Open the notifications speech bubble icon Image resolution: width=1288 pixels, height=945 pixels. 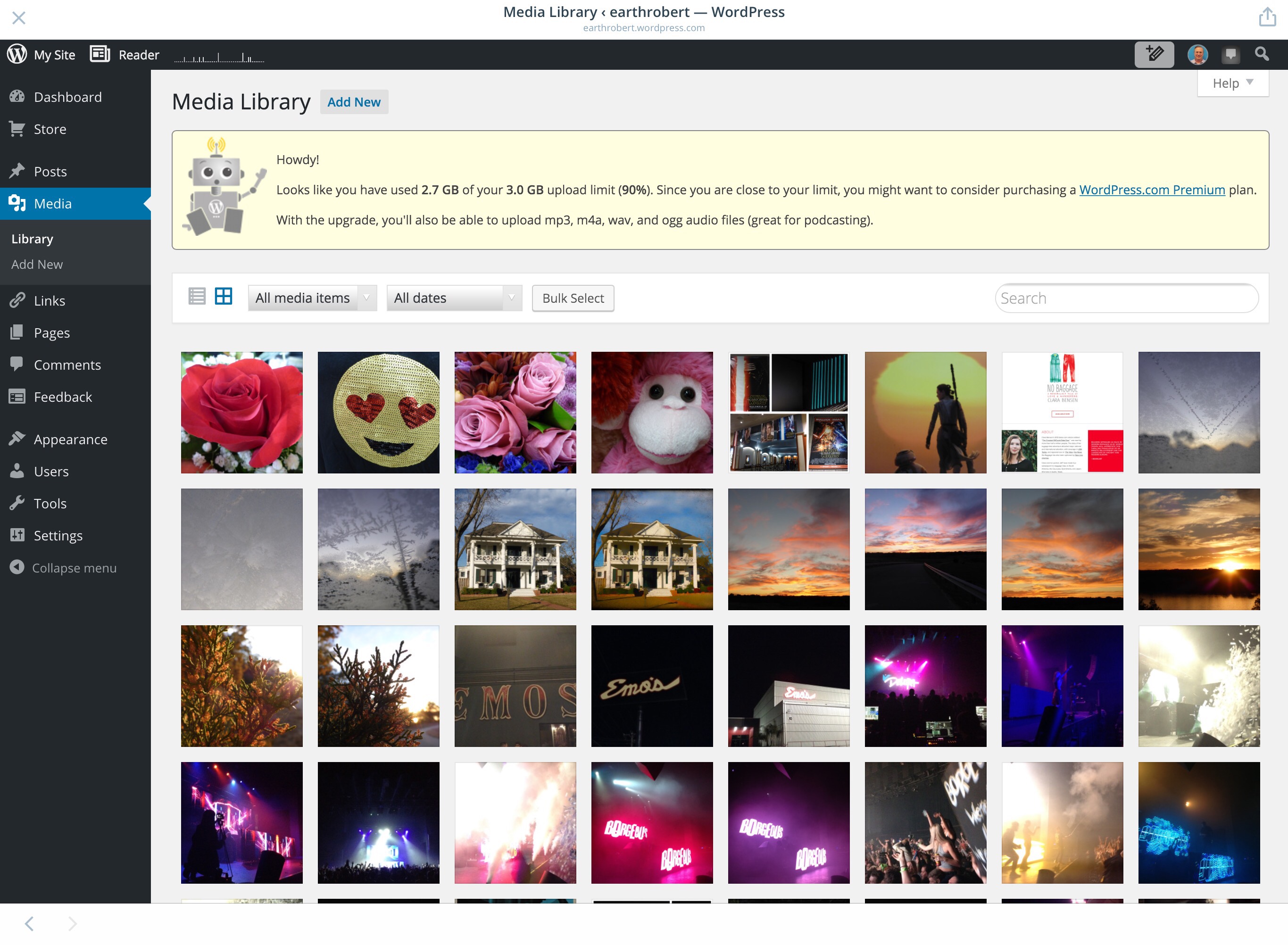click(1230, 55)
